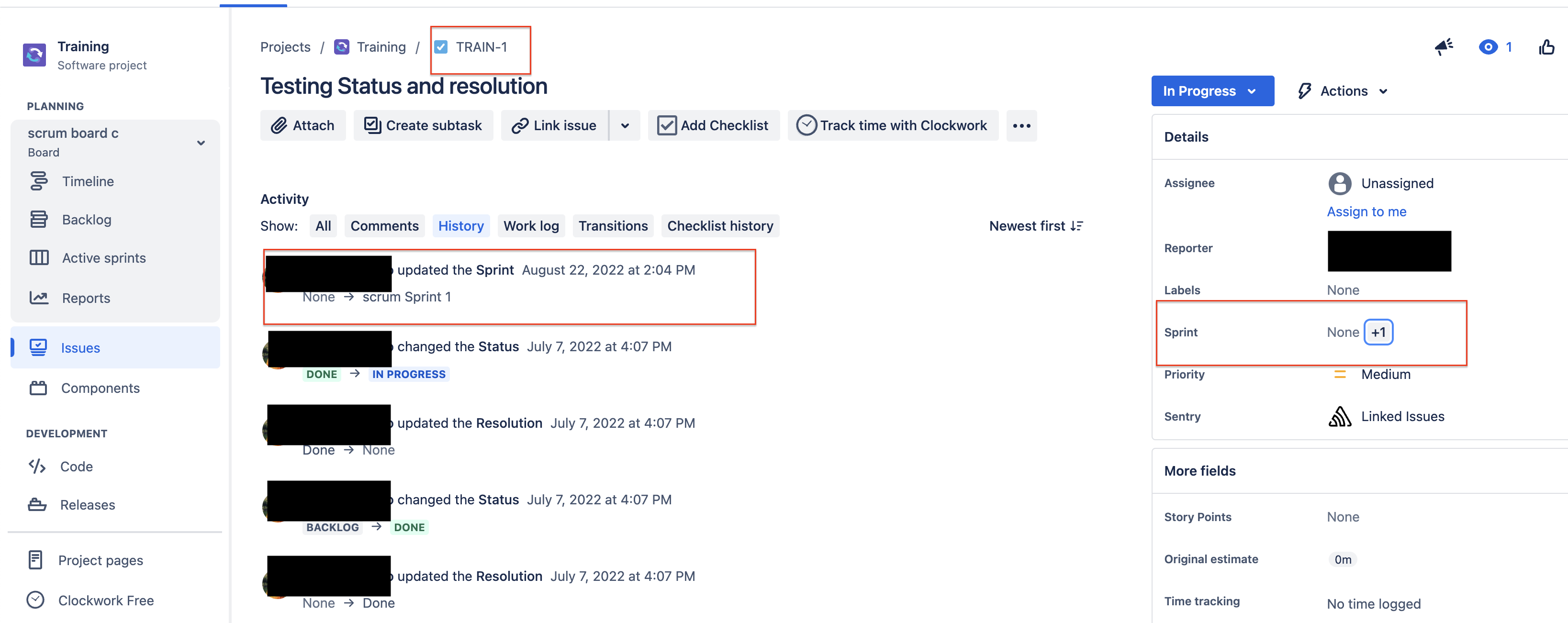Click the Create subtask button

(x=423, y=126)
